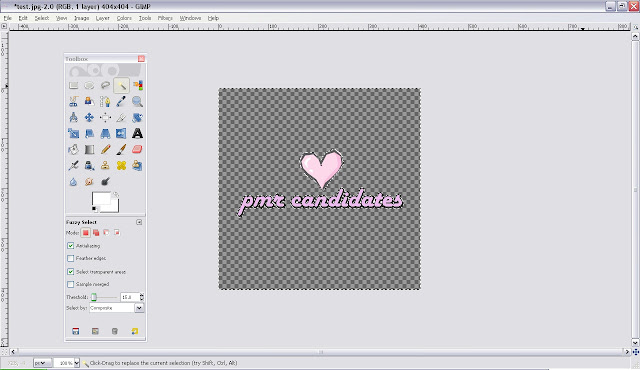Click Restore tool options button
The image size is (640, 370).
pos(95,331)
